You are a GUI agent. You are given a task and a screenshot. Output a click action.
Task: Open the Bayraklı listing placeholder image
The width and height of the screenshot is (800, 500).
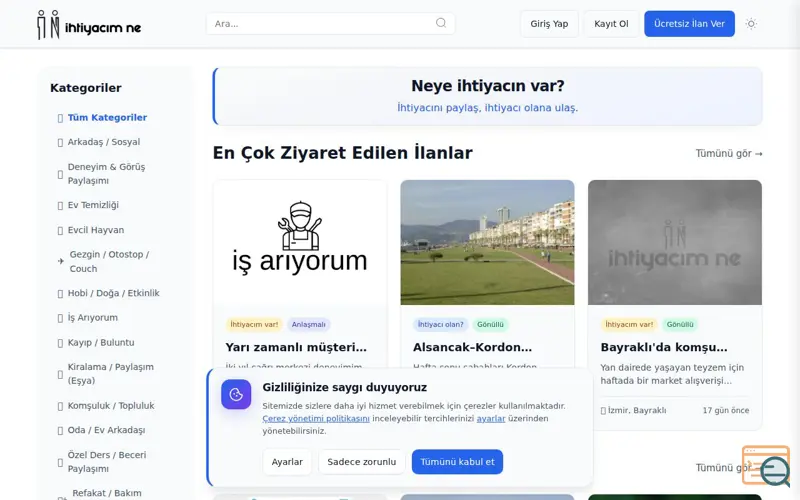(674, 242)
